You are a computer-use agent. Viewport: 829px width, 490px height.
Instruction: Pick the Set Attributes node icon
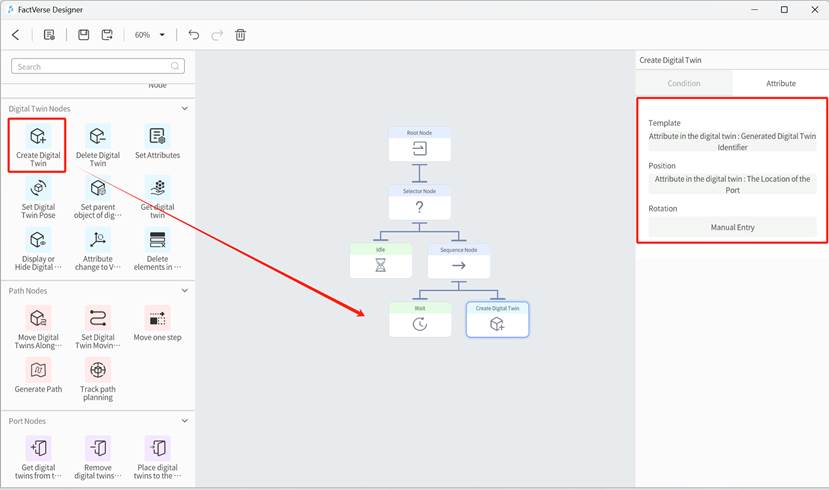[x=157, y=137]
